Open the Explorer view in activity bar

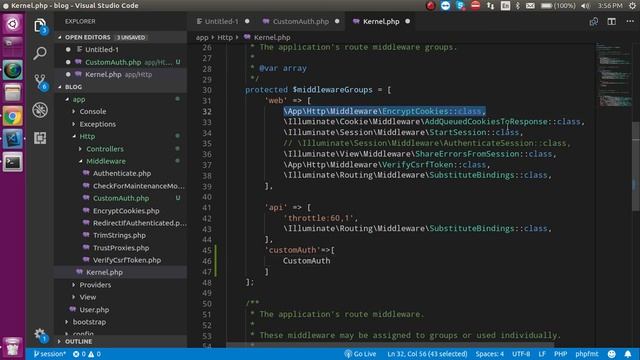pyautogui.click(x=40, y=26)
